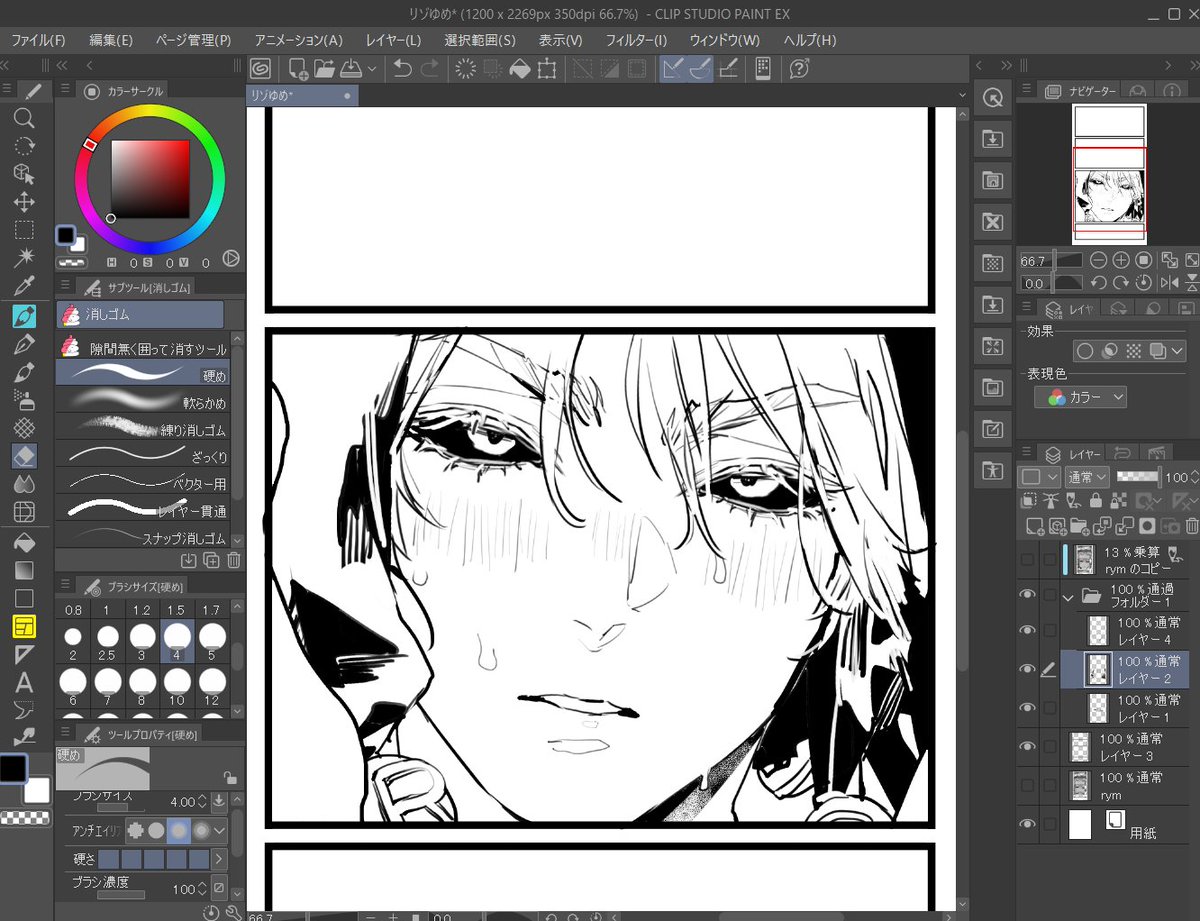Click Create layer mask icon
Viewport: 1200px width, 921px height.
pyautogui.click(x=1147, y=525)
